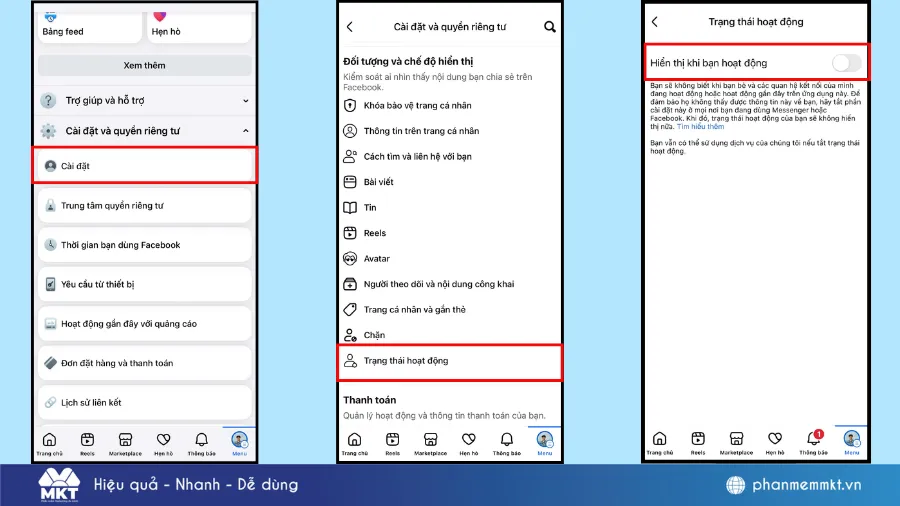Expand 'Trợ giúp và hỗ trợ' chevron
Viewport: 900px width, 506px height.
tap(246, 100)
